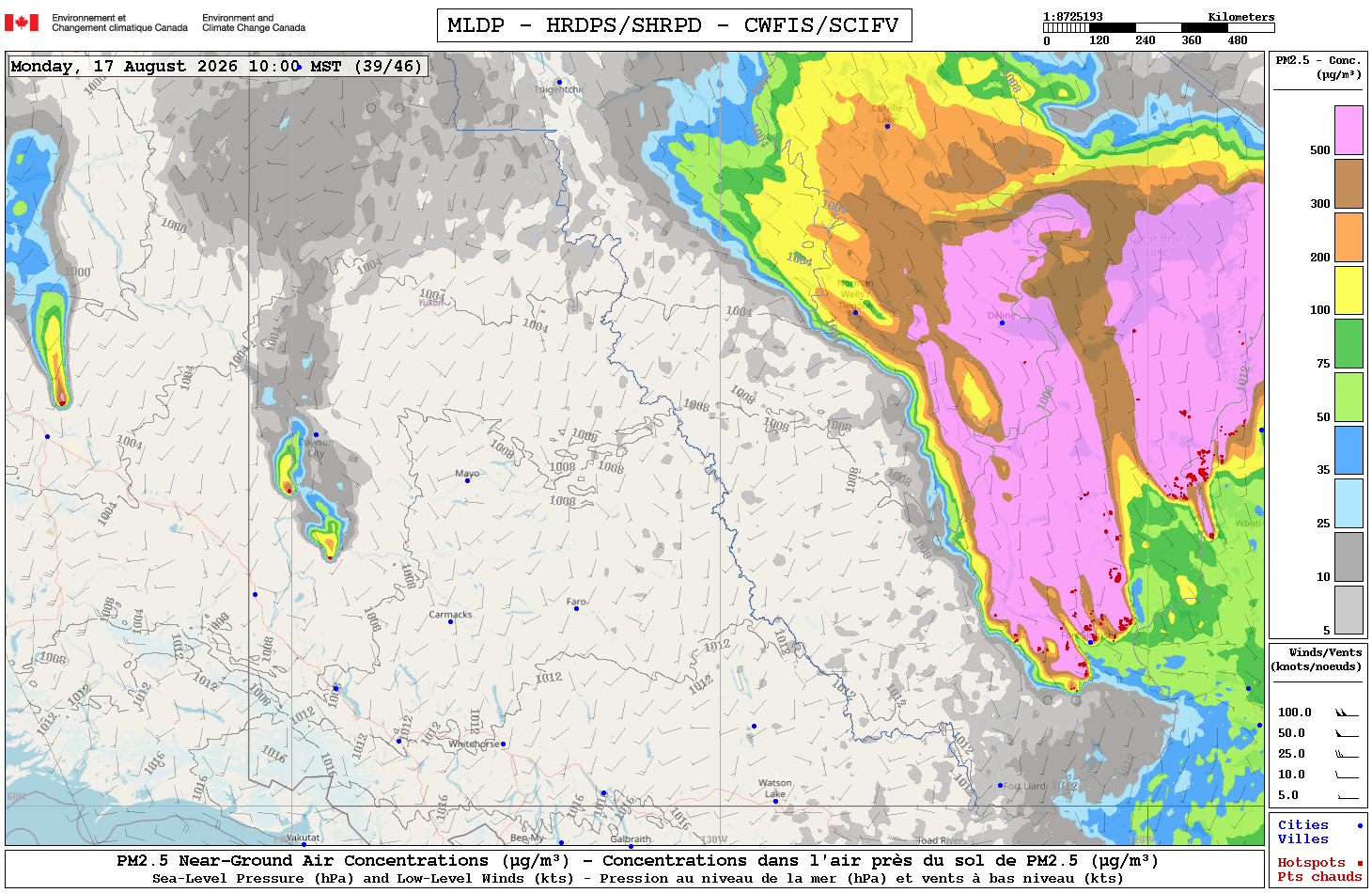Select the dark green 75–100 concentration swatch

coord(1349,344)
